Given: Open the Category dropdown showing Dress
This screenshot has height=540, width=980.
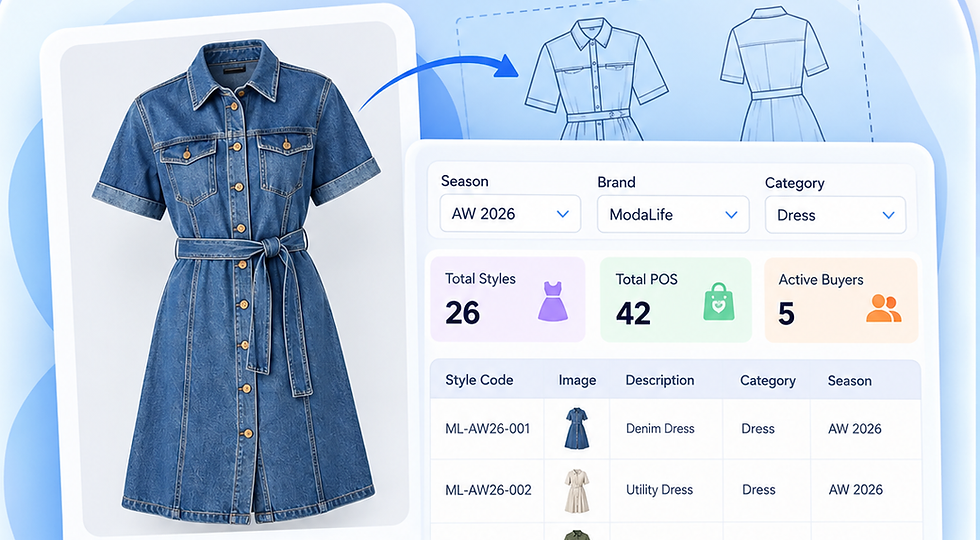Looking at the screenshot, I should pyautogui.click(x=836, y=215).
